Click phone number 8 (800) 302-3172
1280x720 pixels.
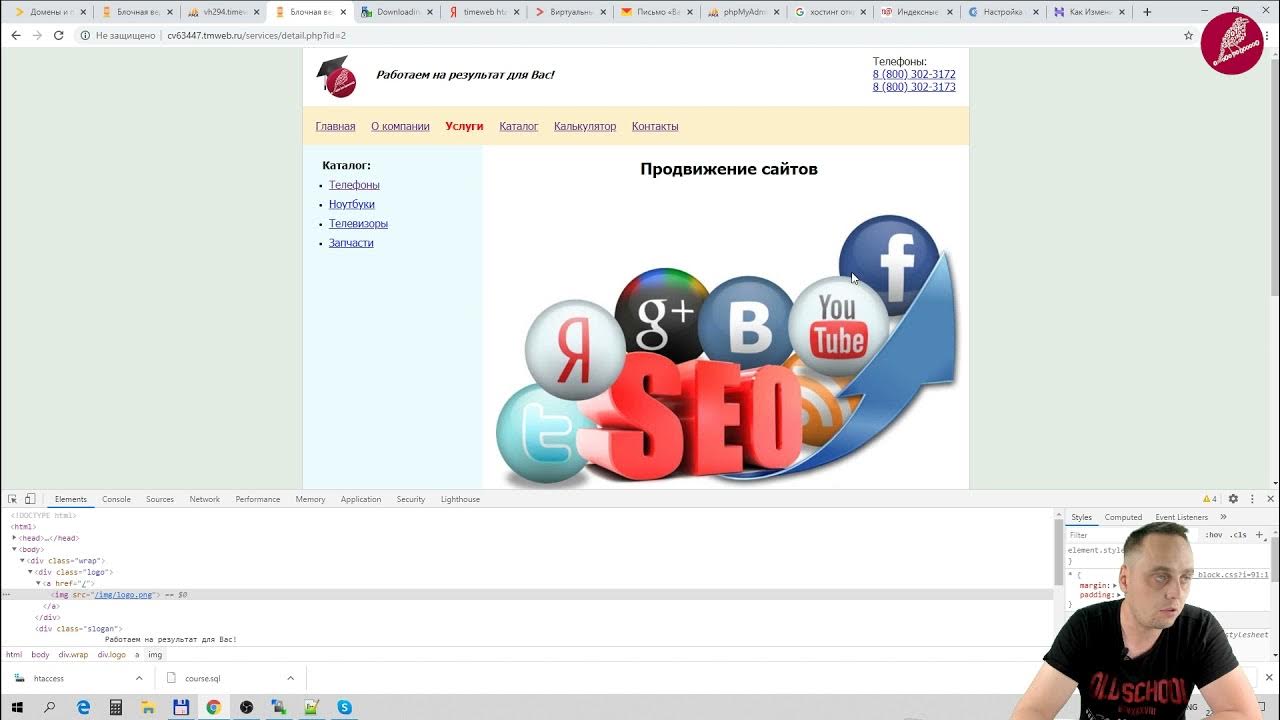(914, 74)
